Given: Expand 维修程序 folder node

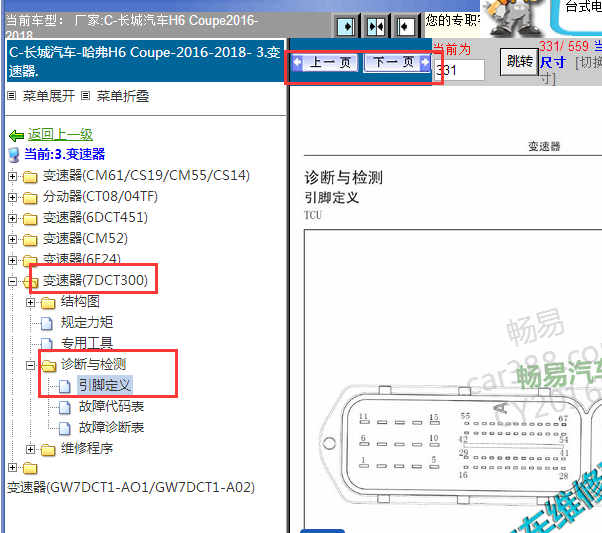Looking at the screenshot, I should (x=30, y=449).
